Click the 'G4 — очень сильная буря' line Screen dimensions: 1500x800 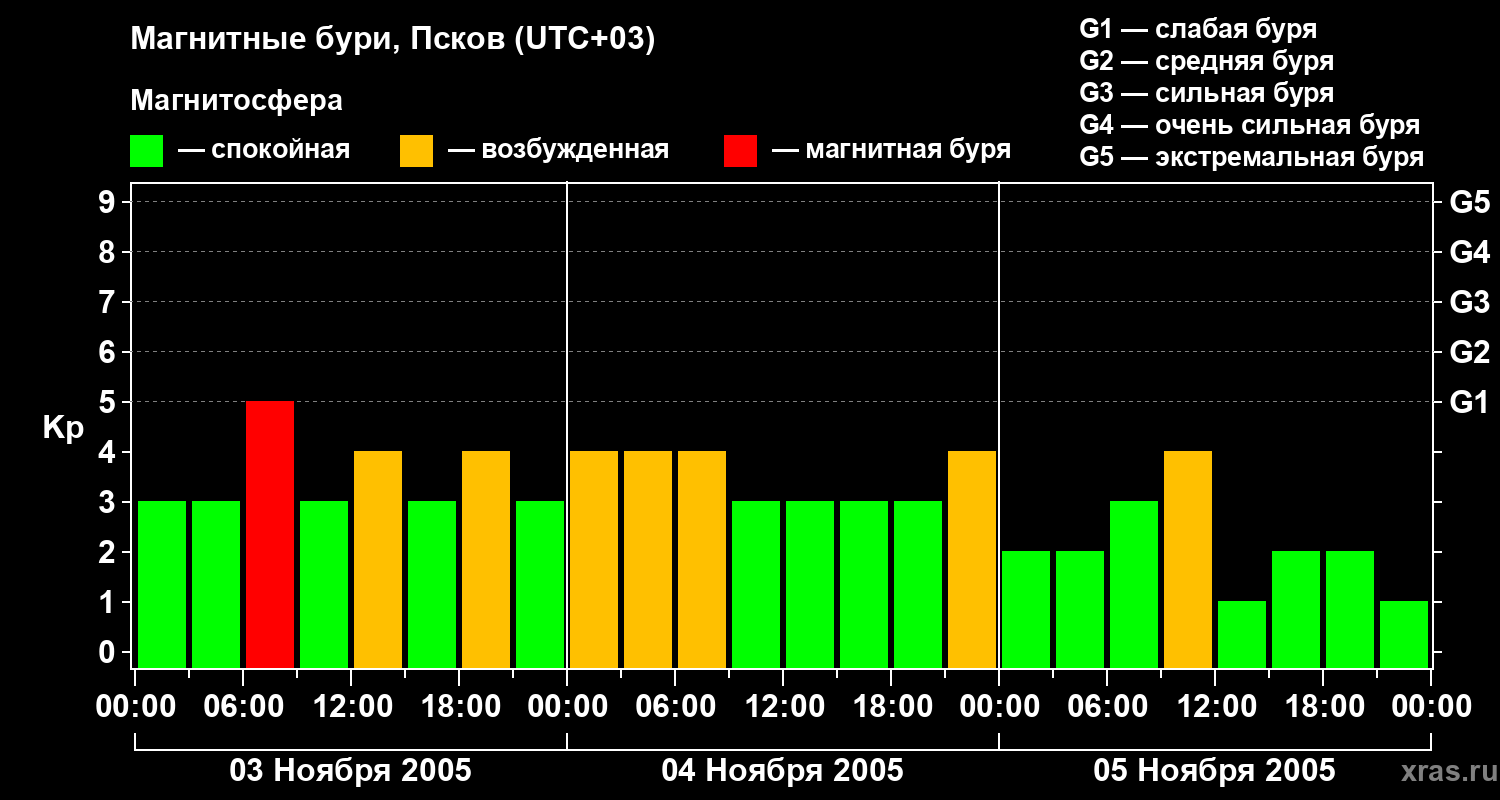coord(1250,125)
